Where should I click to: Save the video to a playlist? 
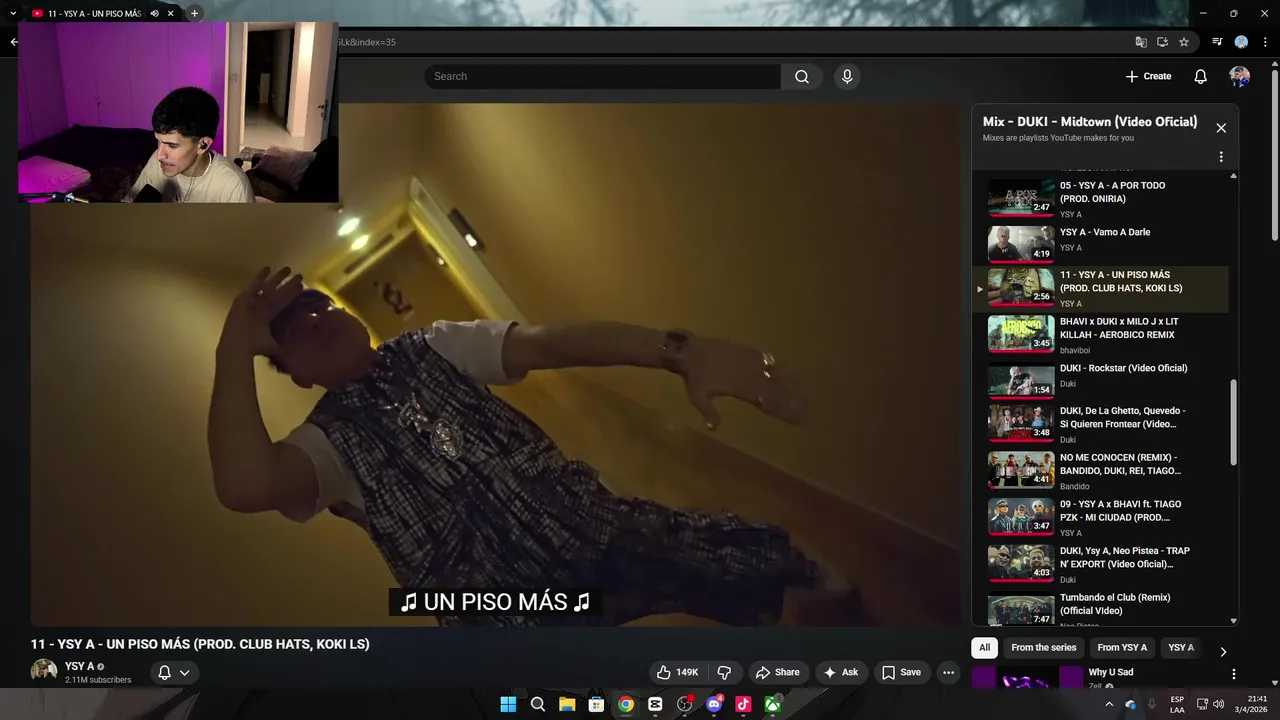(900, 673)
